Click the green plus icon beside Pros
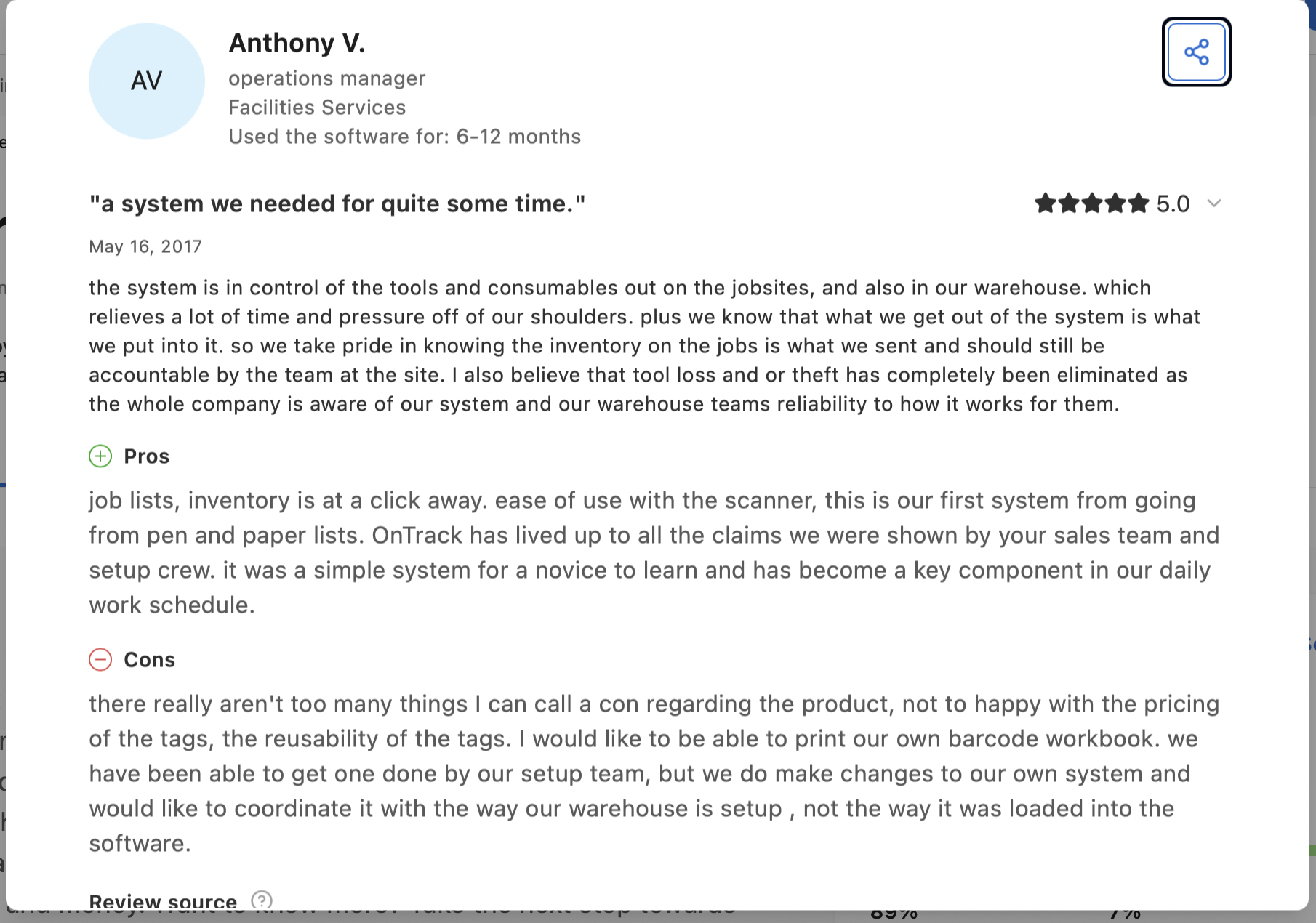The width and height of the screenshot is (1316, 923). (x=100, y=456)
